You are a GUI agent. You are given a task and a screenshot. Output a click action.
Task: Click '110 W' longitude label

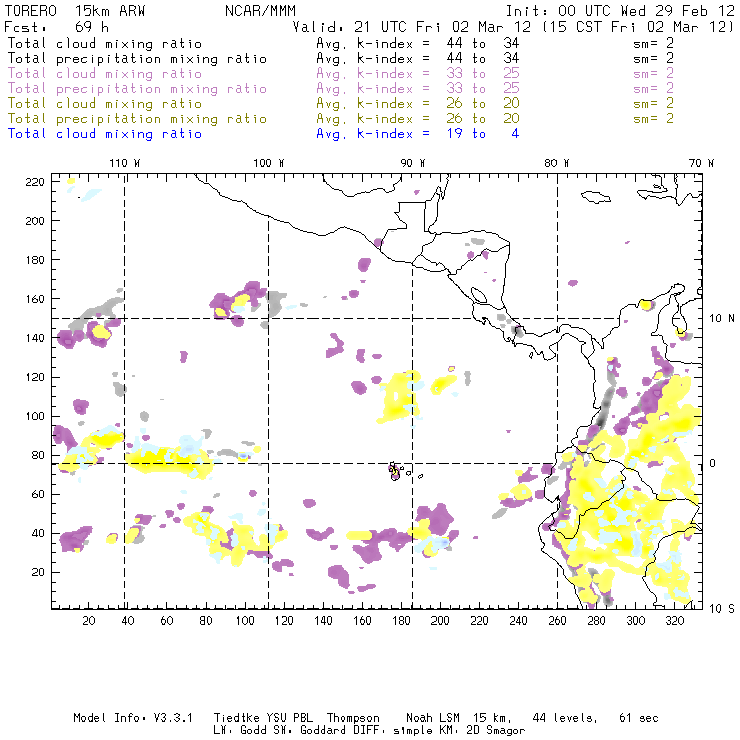tap(125, 163)
